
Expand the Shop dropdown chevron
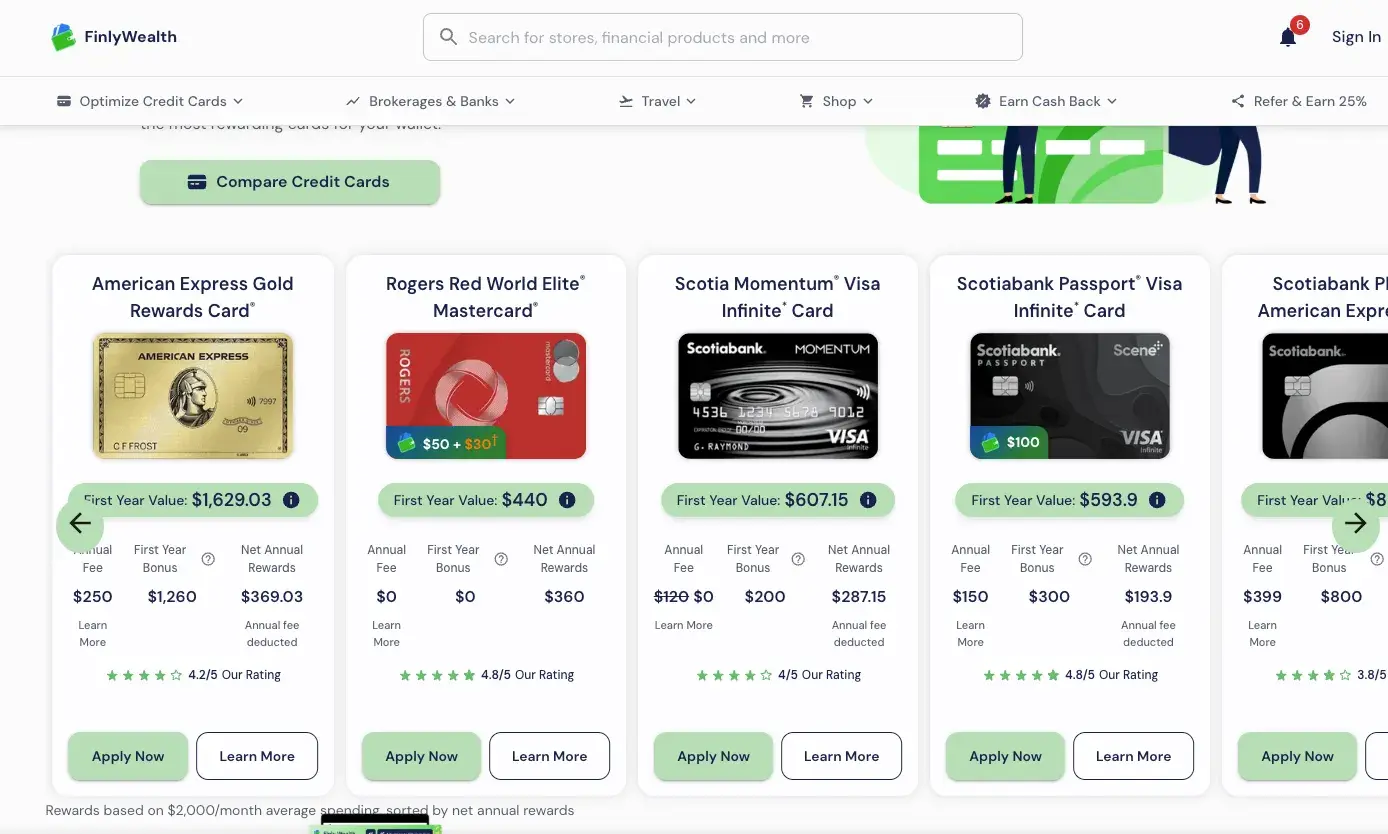point(868,101)
